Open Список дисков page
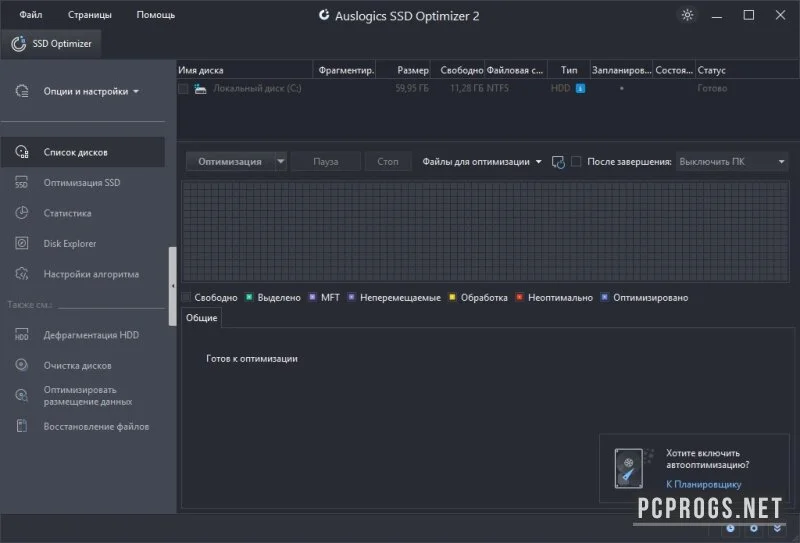This screenshot has width=800, height=543. [x=76, y=153]
